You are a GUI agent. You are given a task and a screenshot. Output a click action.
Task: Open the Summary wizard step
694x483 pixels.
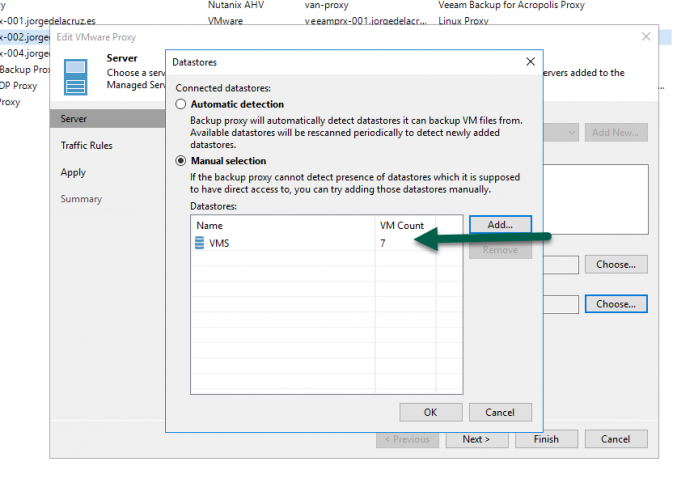click(x=81, y=199)
